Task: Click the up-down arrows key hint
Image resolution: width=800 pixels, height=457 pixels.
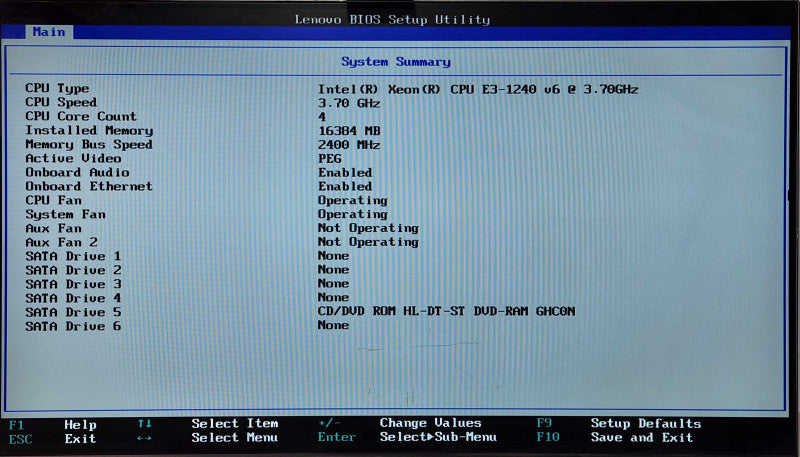Action: click(144, 423)
